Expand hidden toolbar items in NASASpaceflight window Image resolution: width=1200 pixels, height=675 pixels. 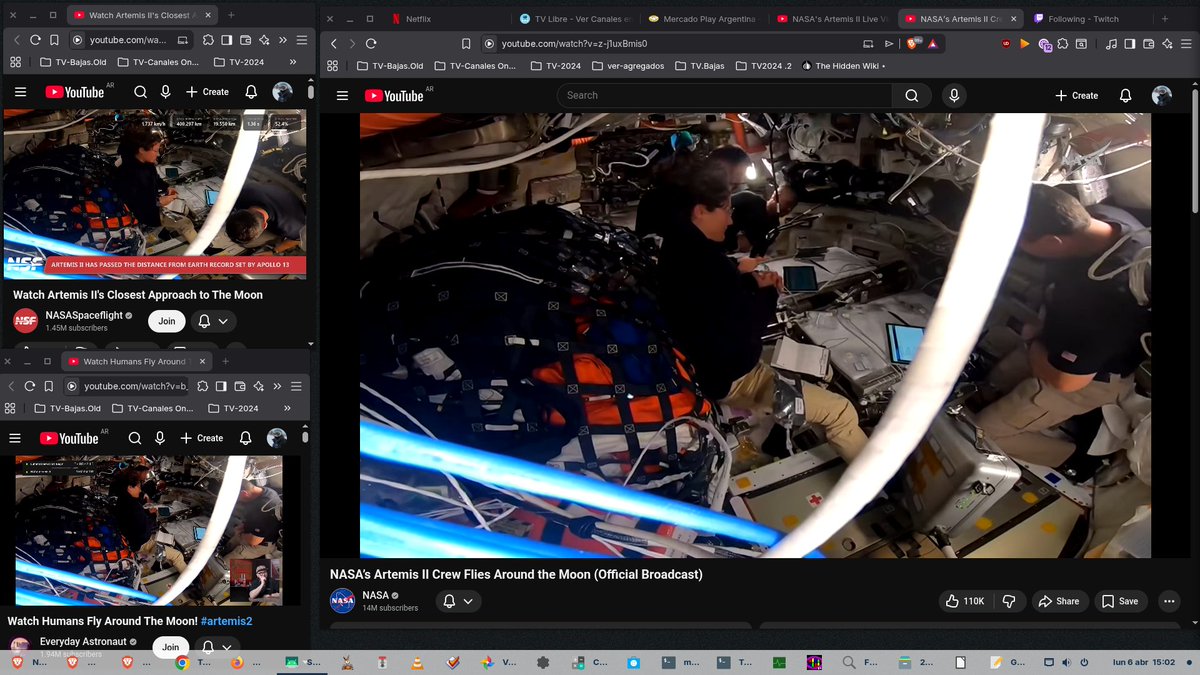click(x=283, y=40)
